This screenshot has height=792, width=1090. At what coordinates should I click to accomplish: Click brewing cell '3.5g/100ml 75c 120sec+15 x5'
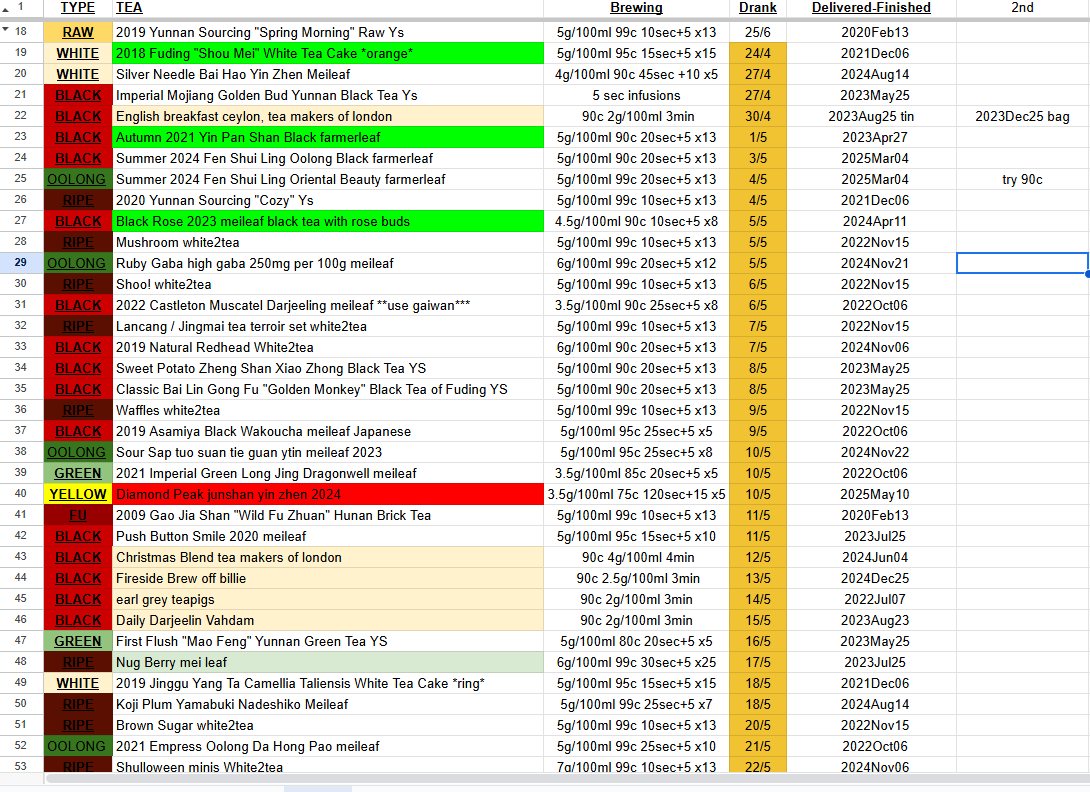click(636, 494)
